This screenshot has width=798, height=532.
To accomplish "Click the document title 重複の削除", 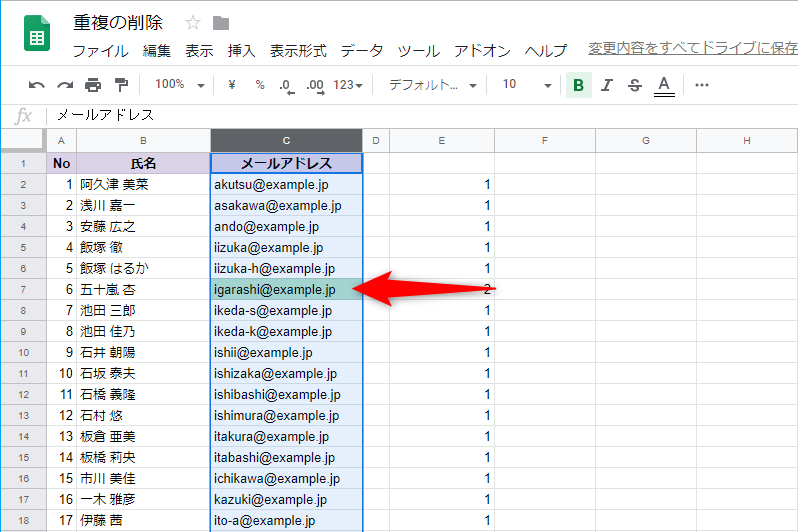I will 118,23.
